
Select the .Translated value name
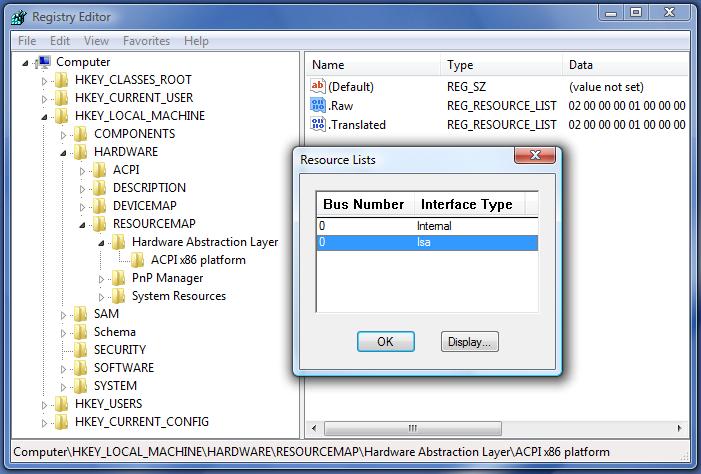tap(357, 125)
